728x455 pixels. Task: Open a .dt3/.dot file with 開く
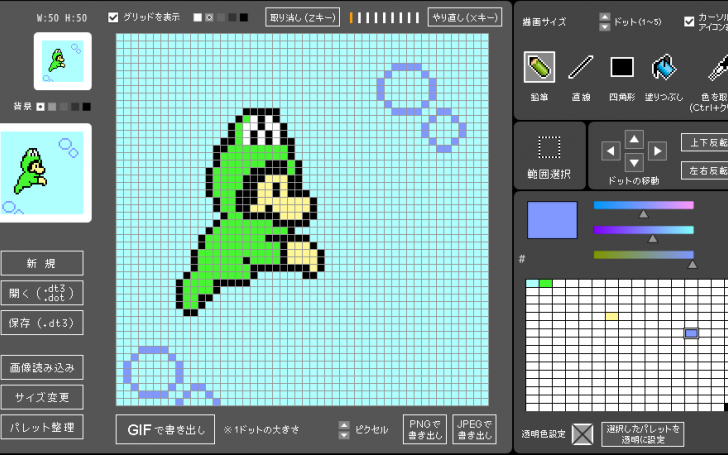pos(42,293)
